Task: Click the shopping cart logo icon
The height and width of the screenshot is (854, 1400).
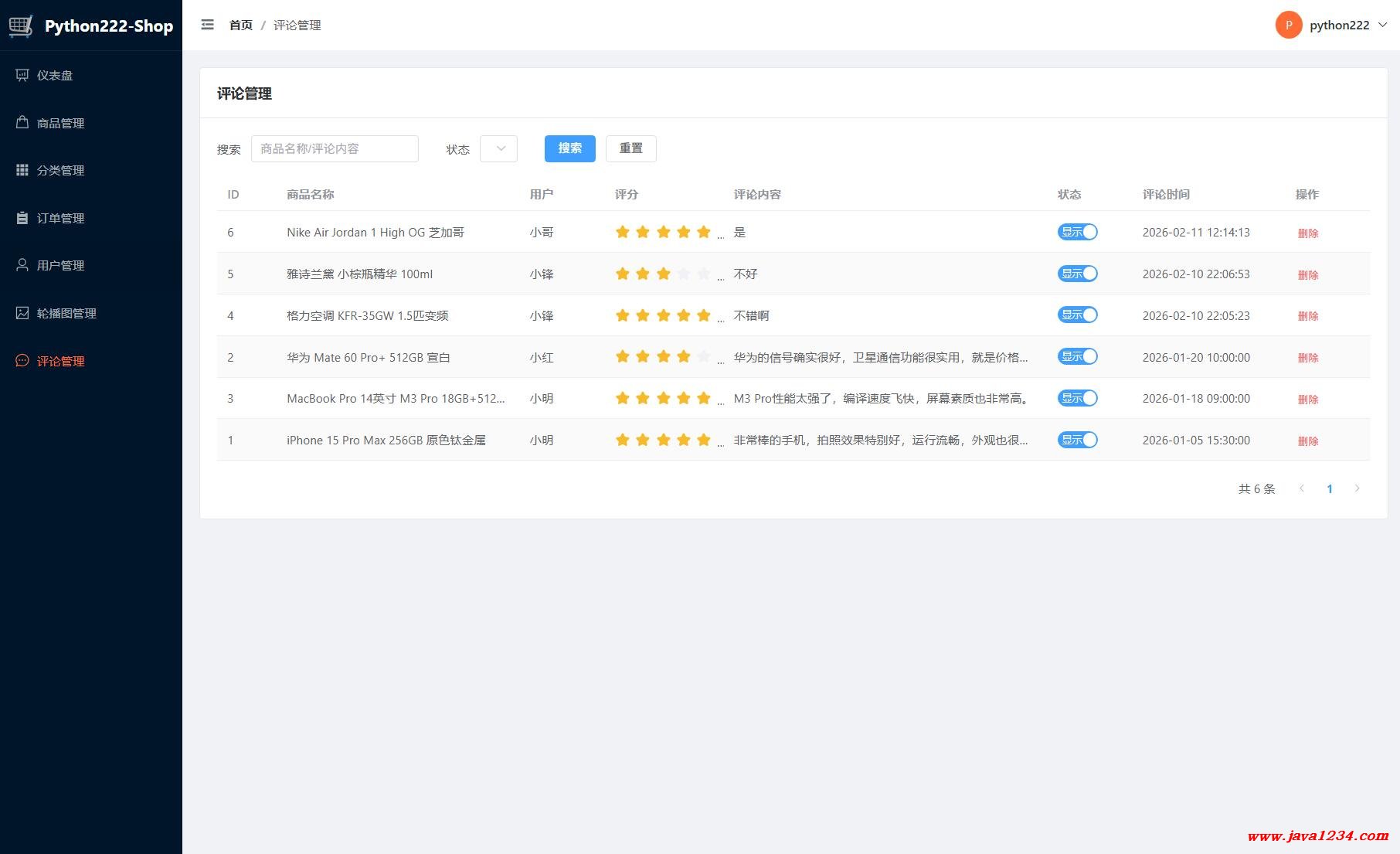Action: [21, 26]
